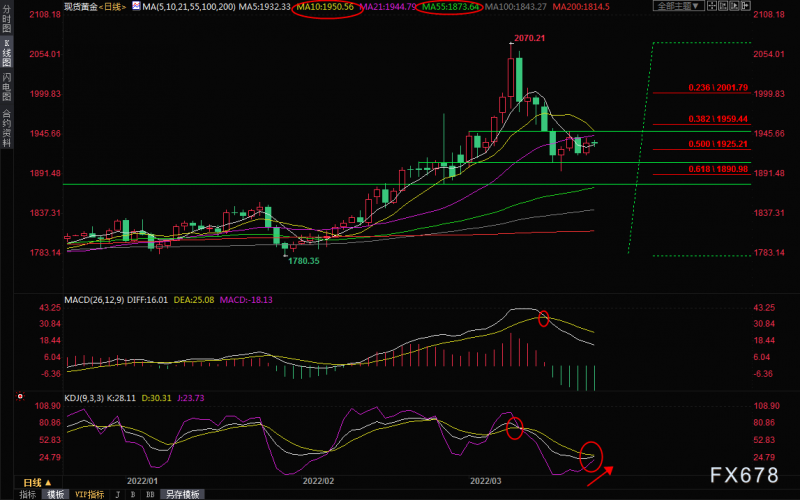
Task: Select the 指标 bottom tab
Action: [28, 494]
